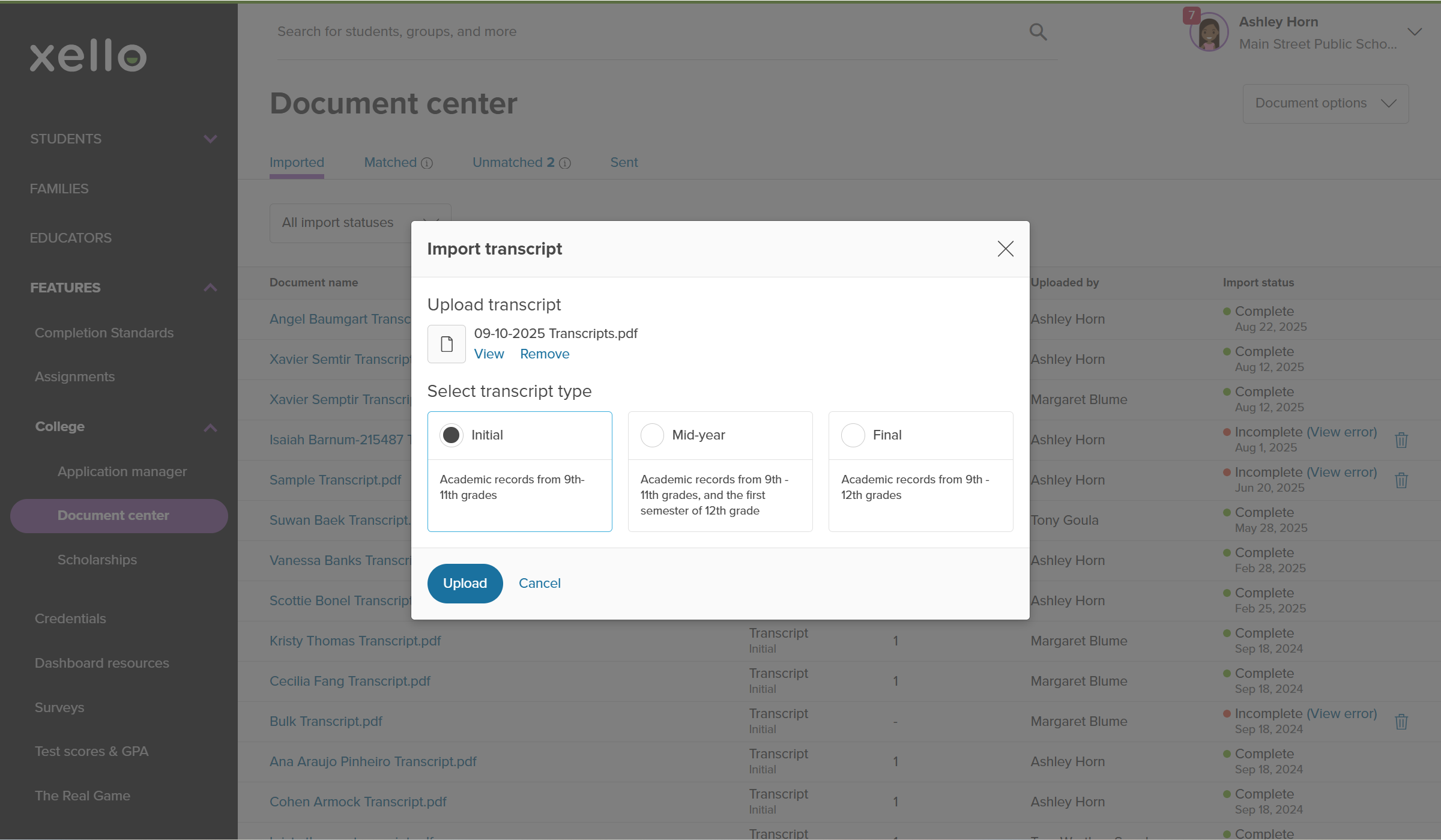The height and width of the screenshot is (840, 1441).
Task: Click the Import status column header
Action: tap(1258, 282)
